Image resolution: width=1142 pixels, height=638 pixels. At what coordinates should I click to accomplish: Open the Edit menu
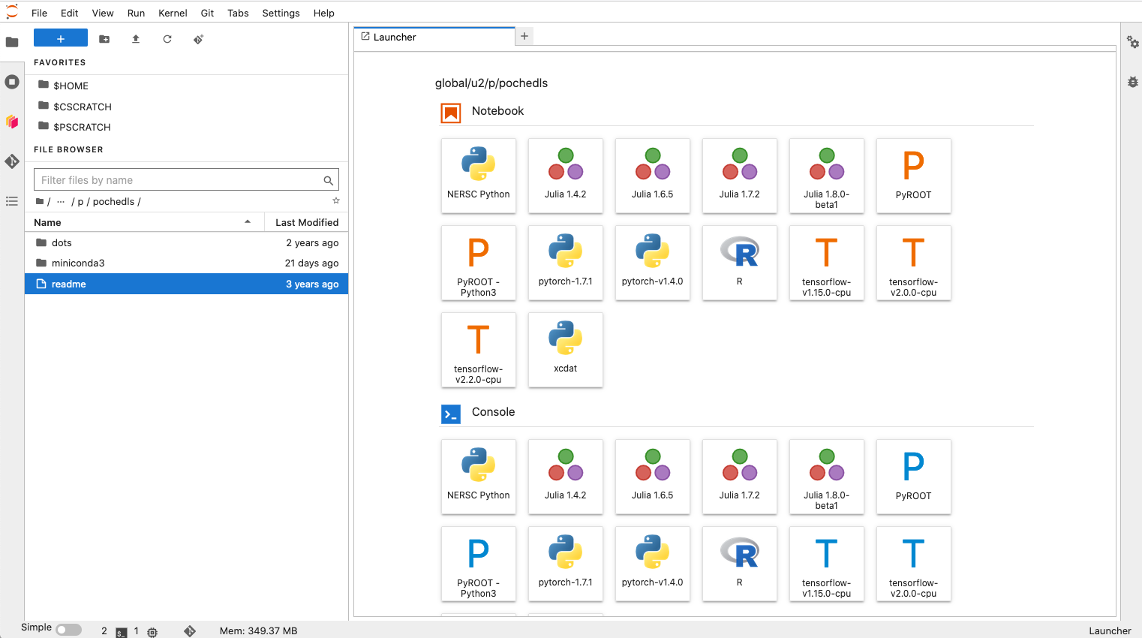[x=70, y=13]
